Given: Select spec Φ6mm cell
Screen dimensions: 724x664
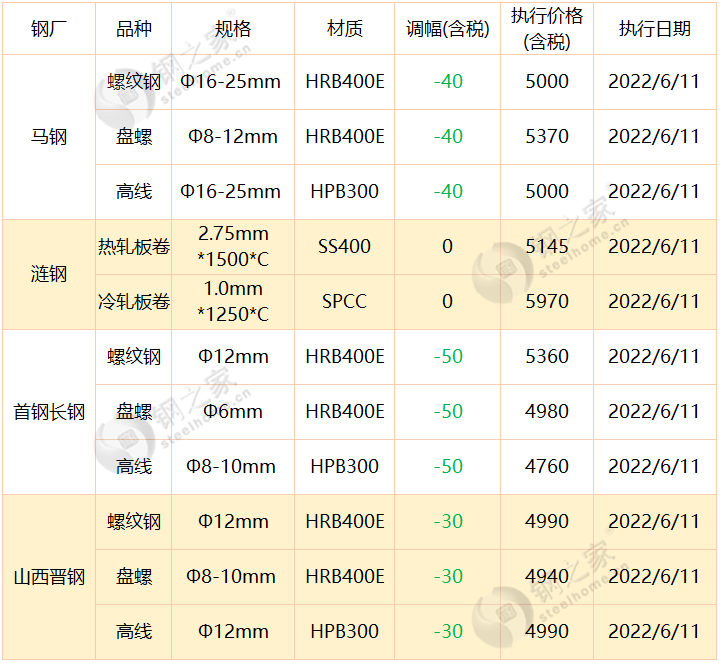Looking at the screenshot, I should (x=233, y=412).
